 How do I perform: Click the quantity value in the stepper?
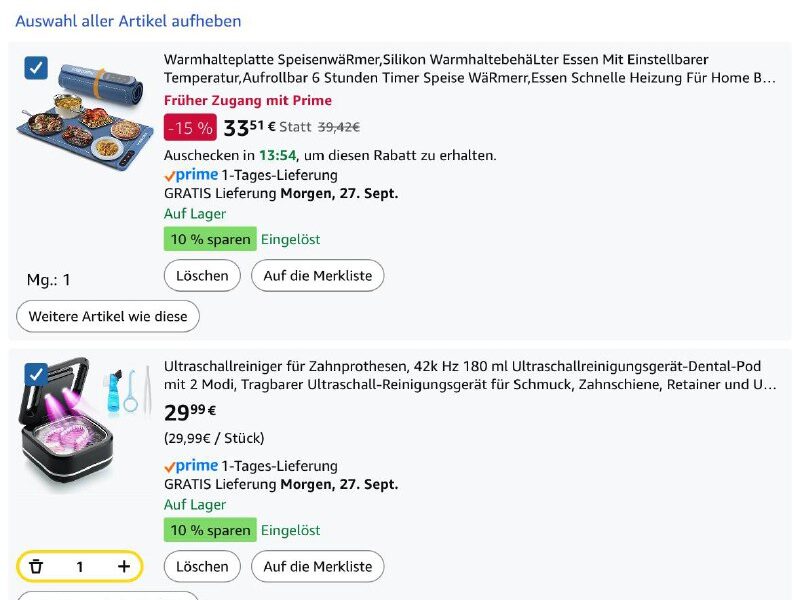[80, 567]
